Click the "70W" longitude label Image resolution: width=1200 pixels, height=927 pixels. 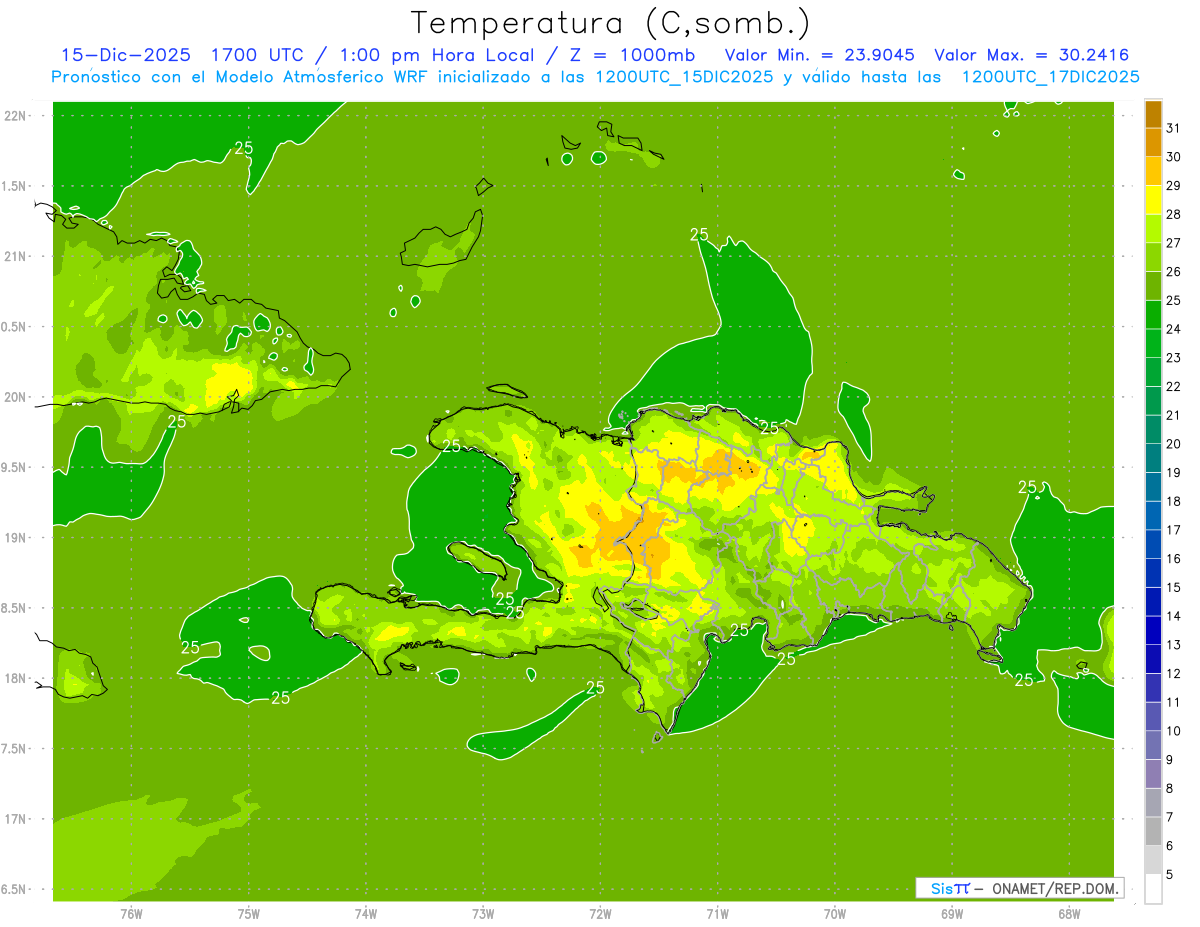tap(835, 913)
